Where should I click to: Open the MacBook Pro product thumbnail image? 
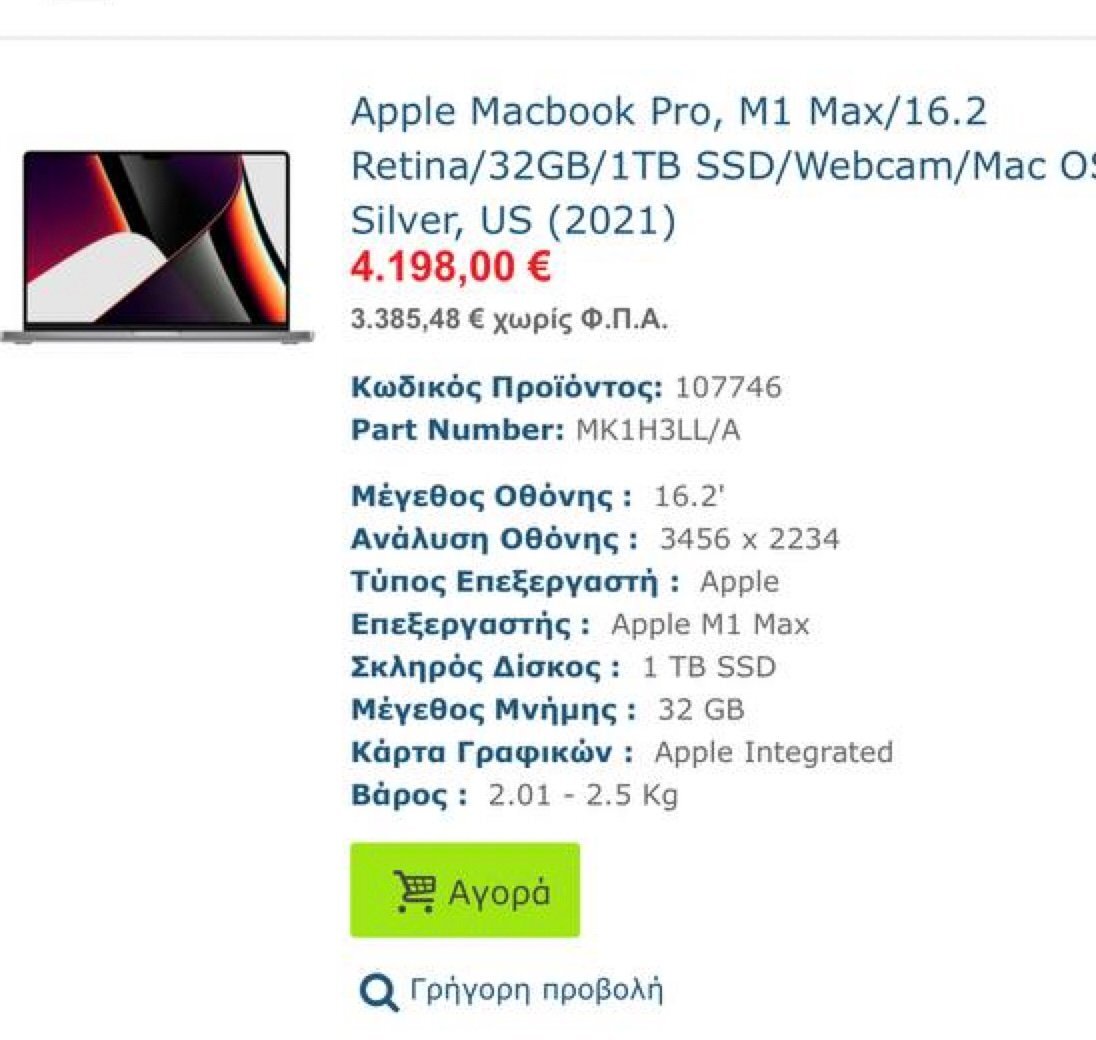pyautogui.click(x=157, y=247)
